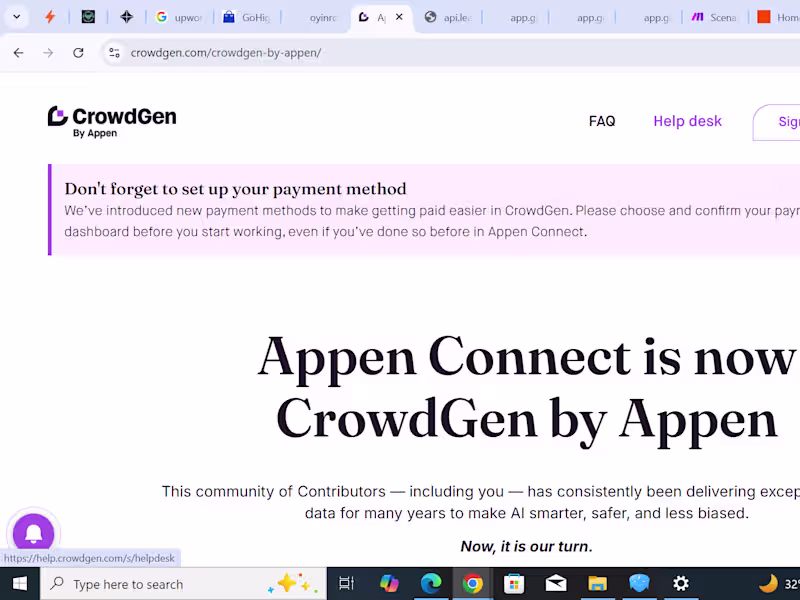The image size is (800, 600).
Task: Click the CrowdGen By Appen logo
Action: (112, 122)
